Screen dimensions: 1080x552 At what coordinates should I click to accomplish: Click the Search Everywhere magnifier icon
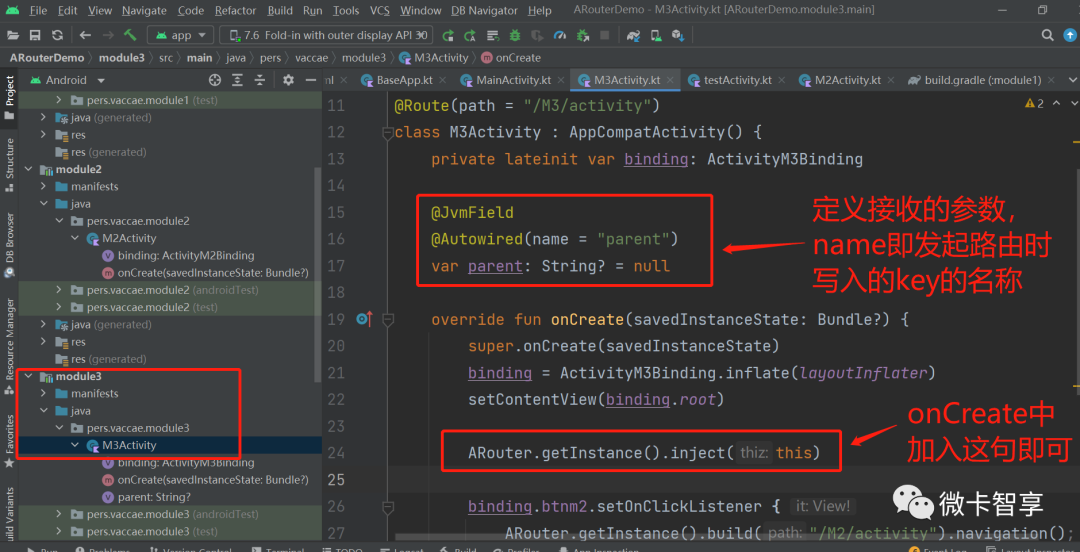click(1048, 35)
